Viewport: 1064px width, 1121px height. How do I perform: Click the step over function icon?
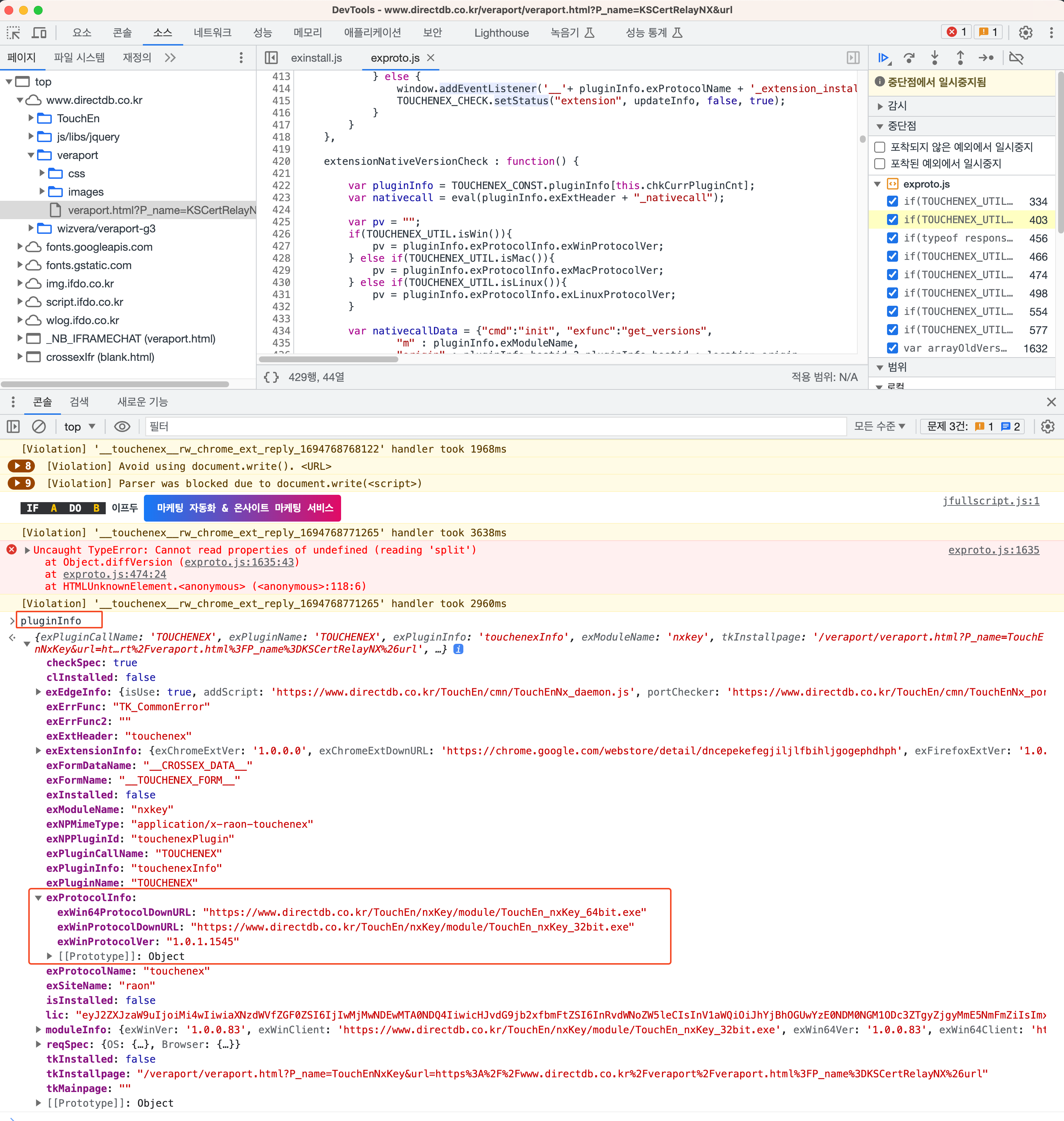point(909,58)
